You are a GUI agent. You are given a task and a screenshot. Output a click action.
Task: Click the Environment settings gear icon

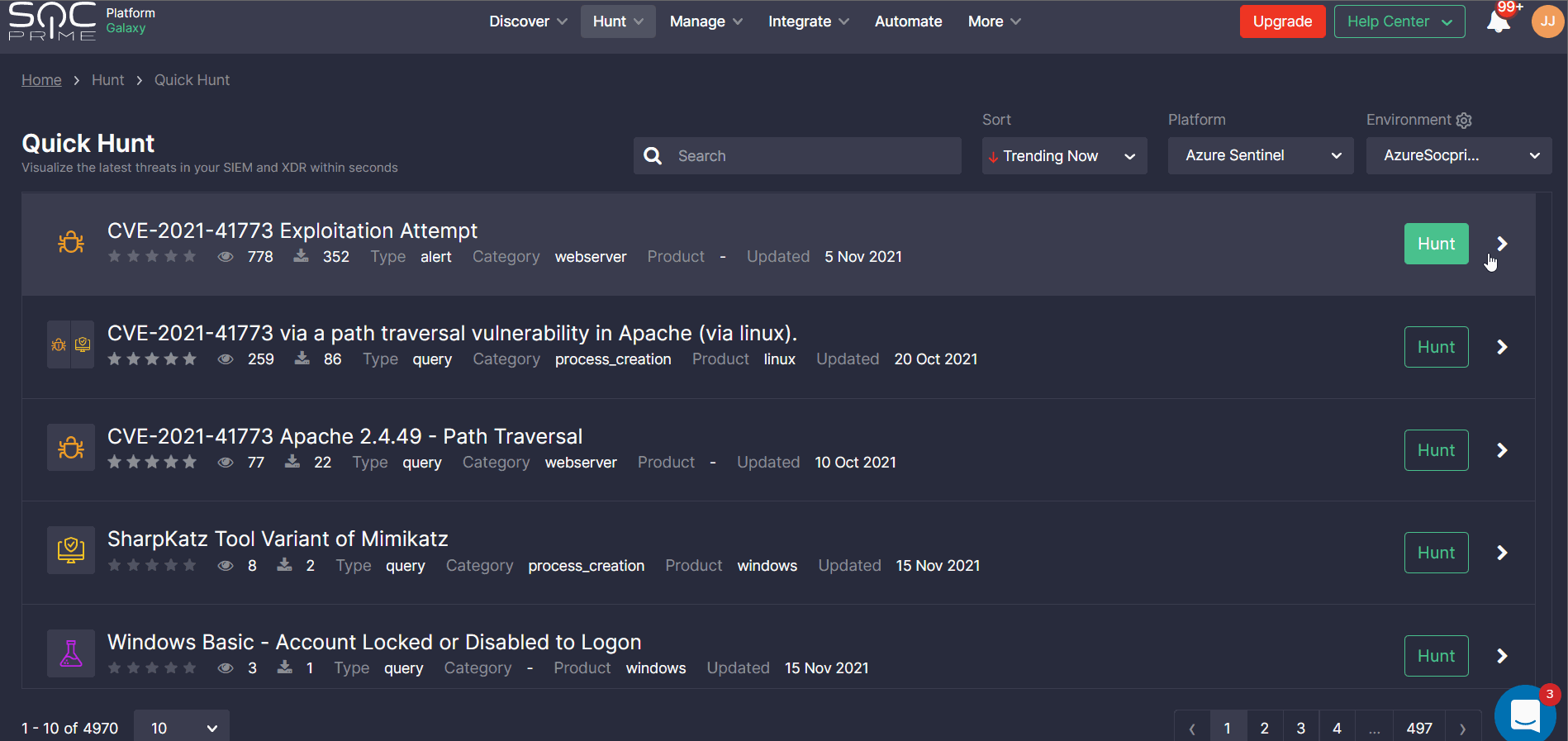[1464, 121]
